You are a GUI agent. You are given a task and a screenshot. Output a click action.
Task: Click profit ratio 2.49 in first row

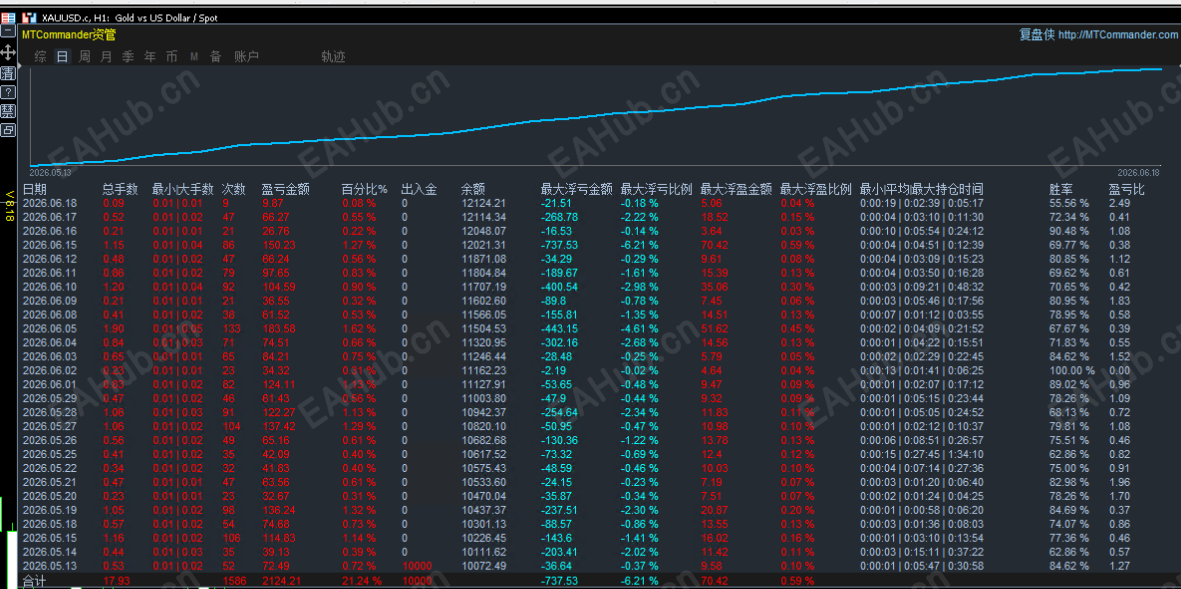[x=1119, y=203]
